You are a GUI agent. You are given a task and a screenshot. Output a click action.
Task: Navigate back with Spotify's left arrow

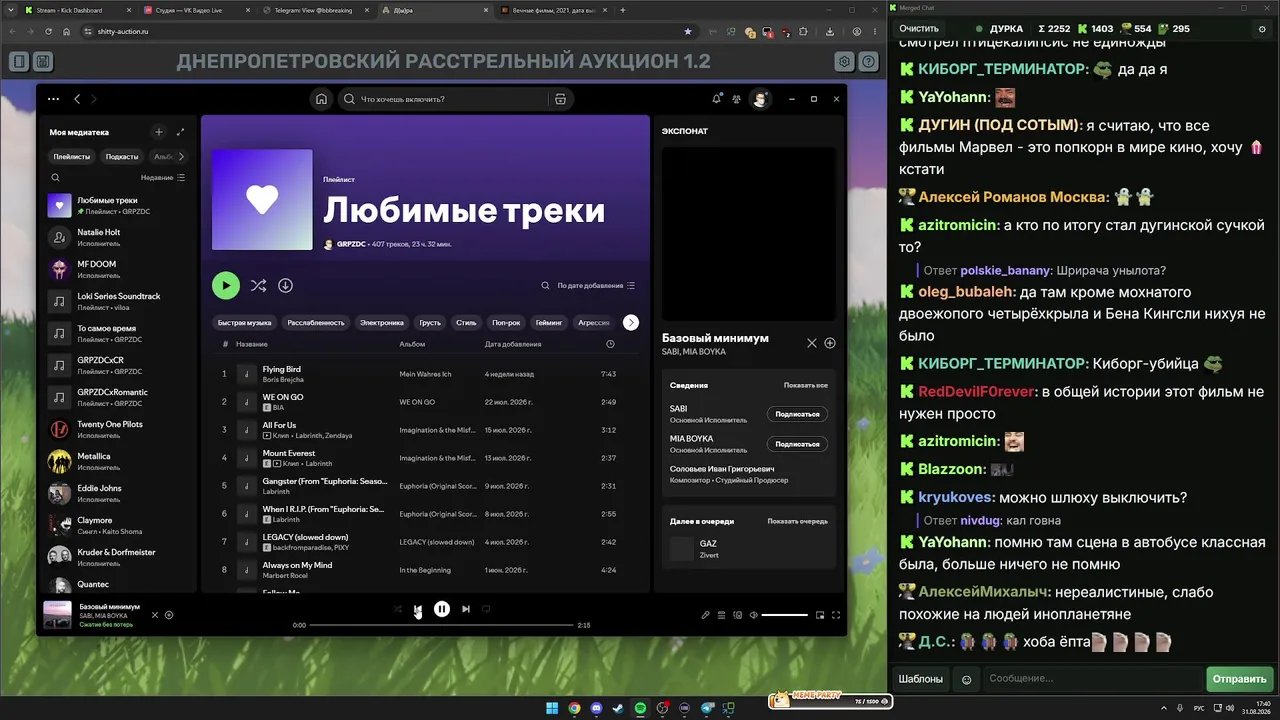(x=77, y=99)
